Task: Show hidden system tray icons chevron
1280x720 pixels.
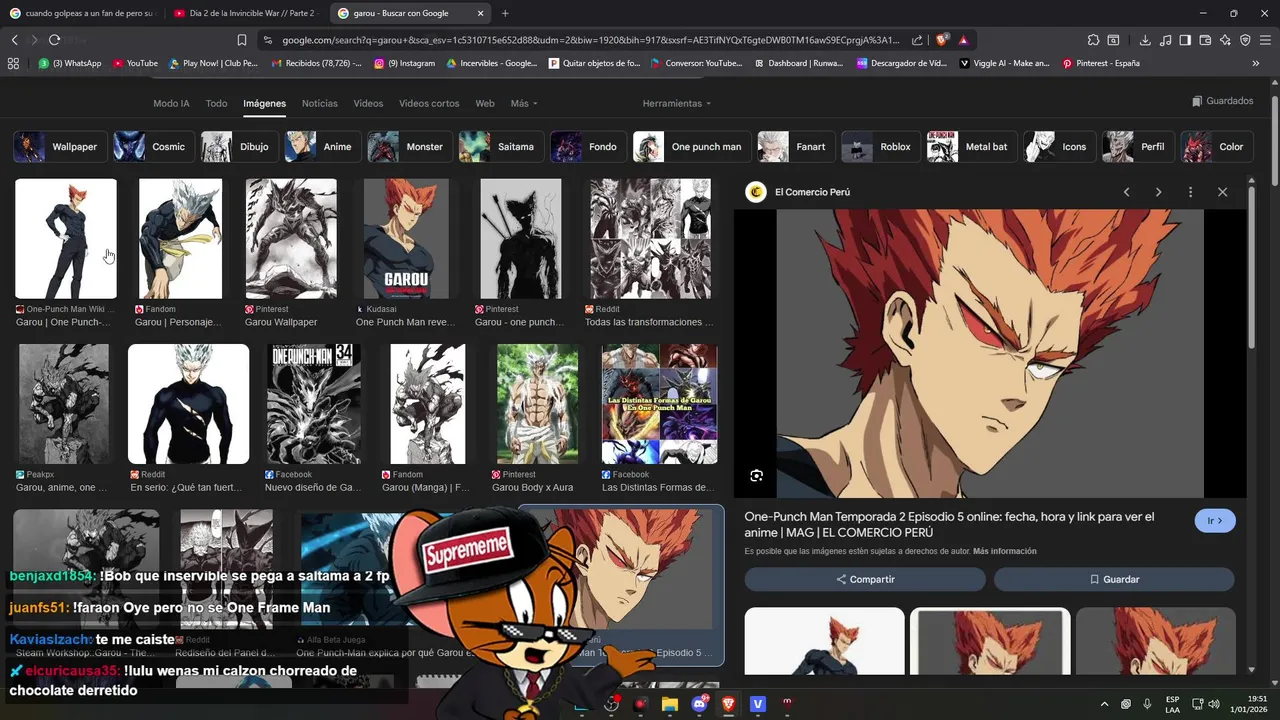Action: 1104,704
